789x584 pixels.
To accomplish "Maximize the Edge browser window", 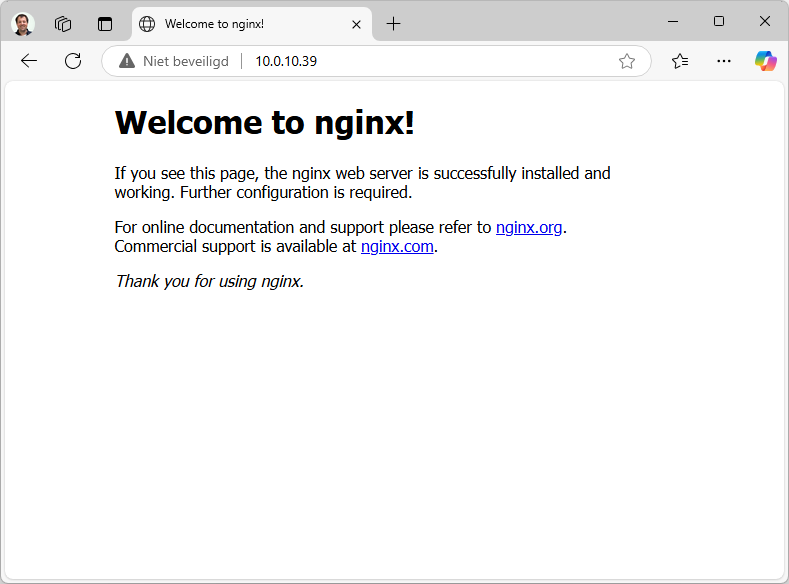I will (719, 21).
